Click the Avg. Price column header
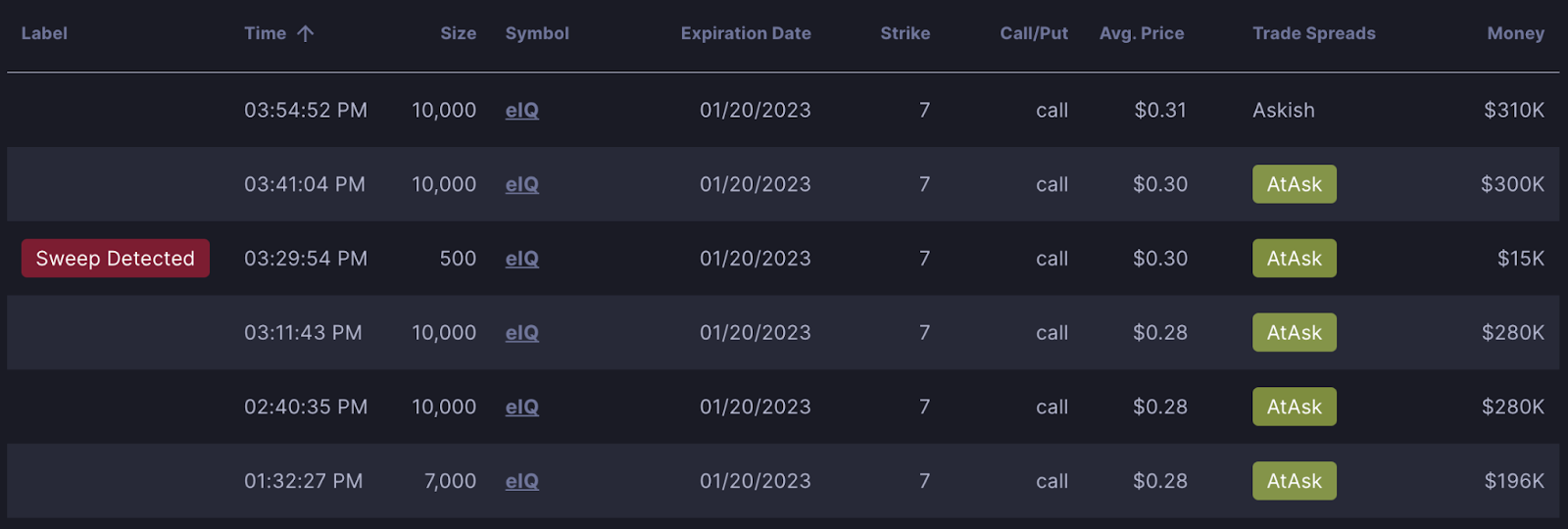Screen dimensions: 1568x529 click(x=1142, y=33)
